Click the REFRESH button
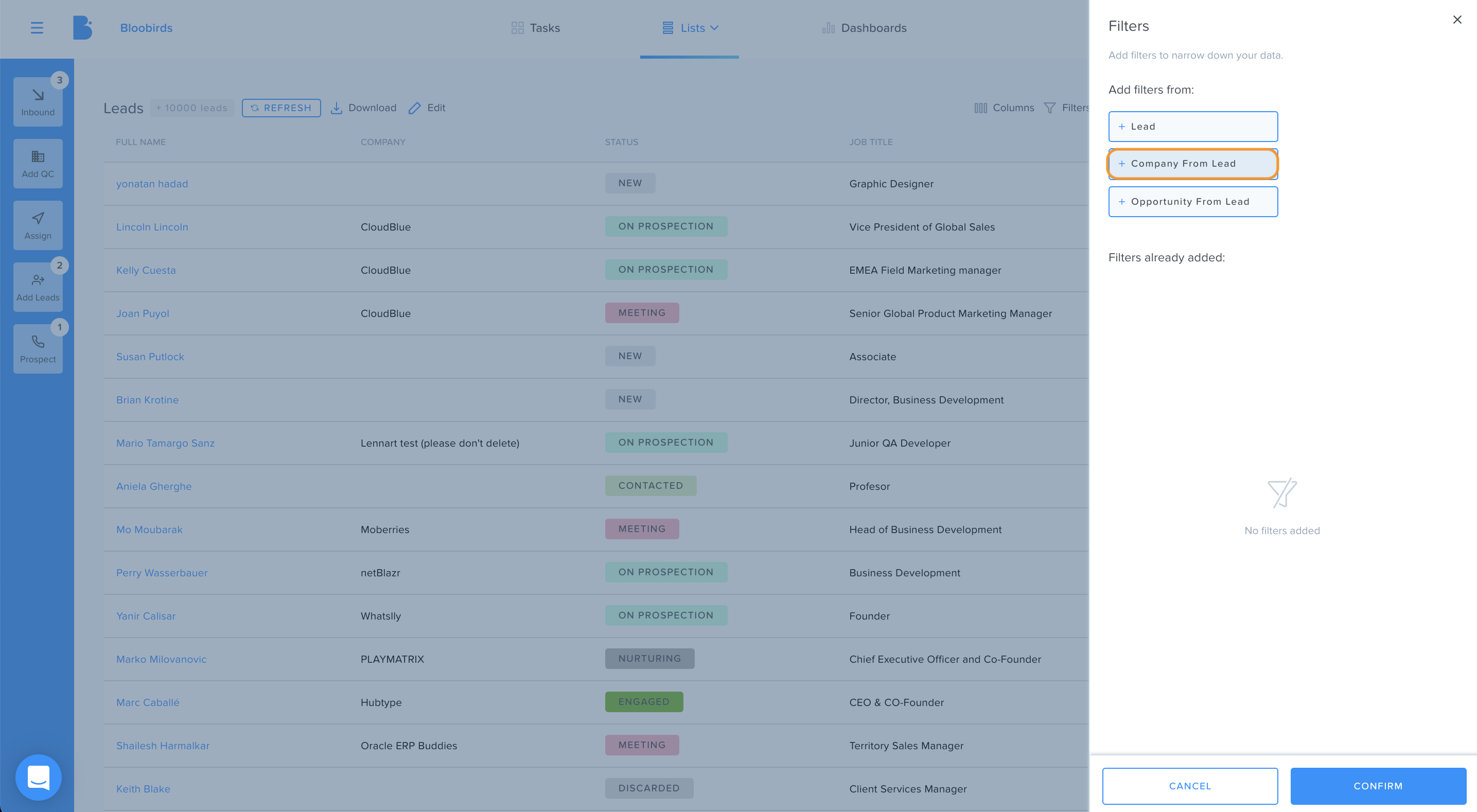 tap(281, 108)
